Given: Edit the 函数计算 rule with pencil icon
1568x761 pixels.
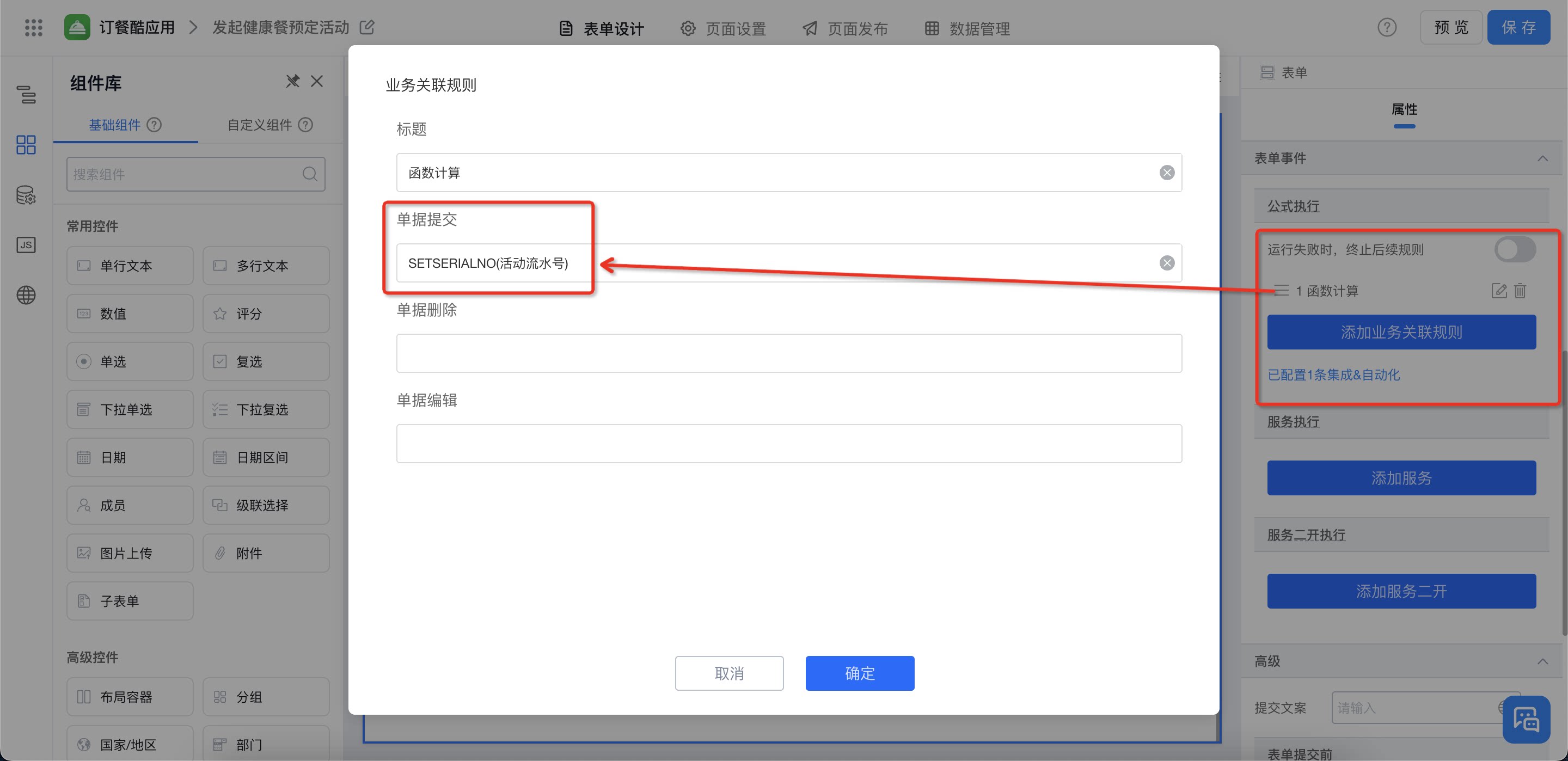Looking at the screenshot, I should (x=1499, y=291).
